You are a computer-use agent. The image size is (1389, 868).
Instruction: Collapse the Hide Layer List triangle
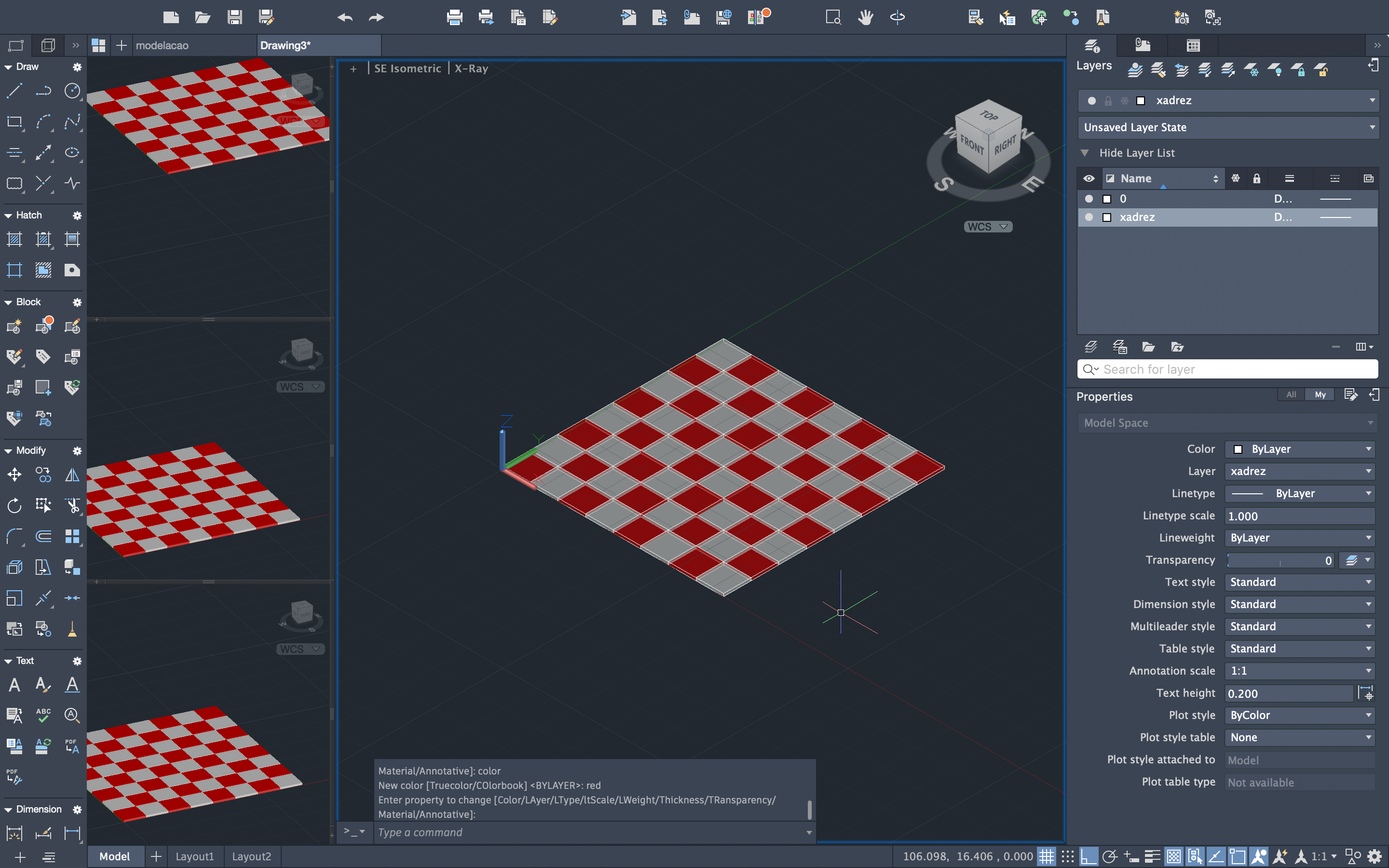(x=1084, y=153)
